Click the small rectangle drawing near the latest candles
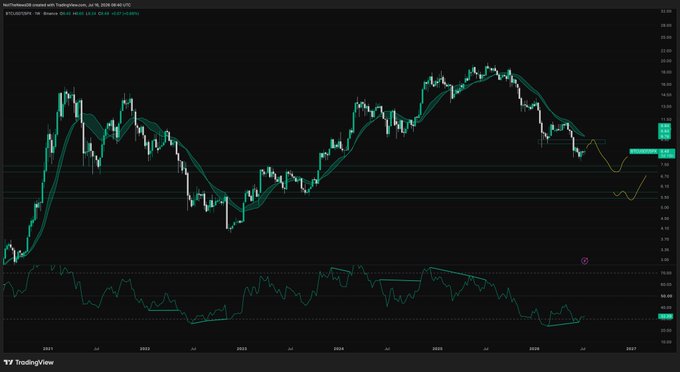 [572, 142]
